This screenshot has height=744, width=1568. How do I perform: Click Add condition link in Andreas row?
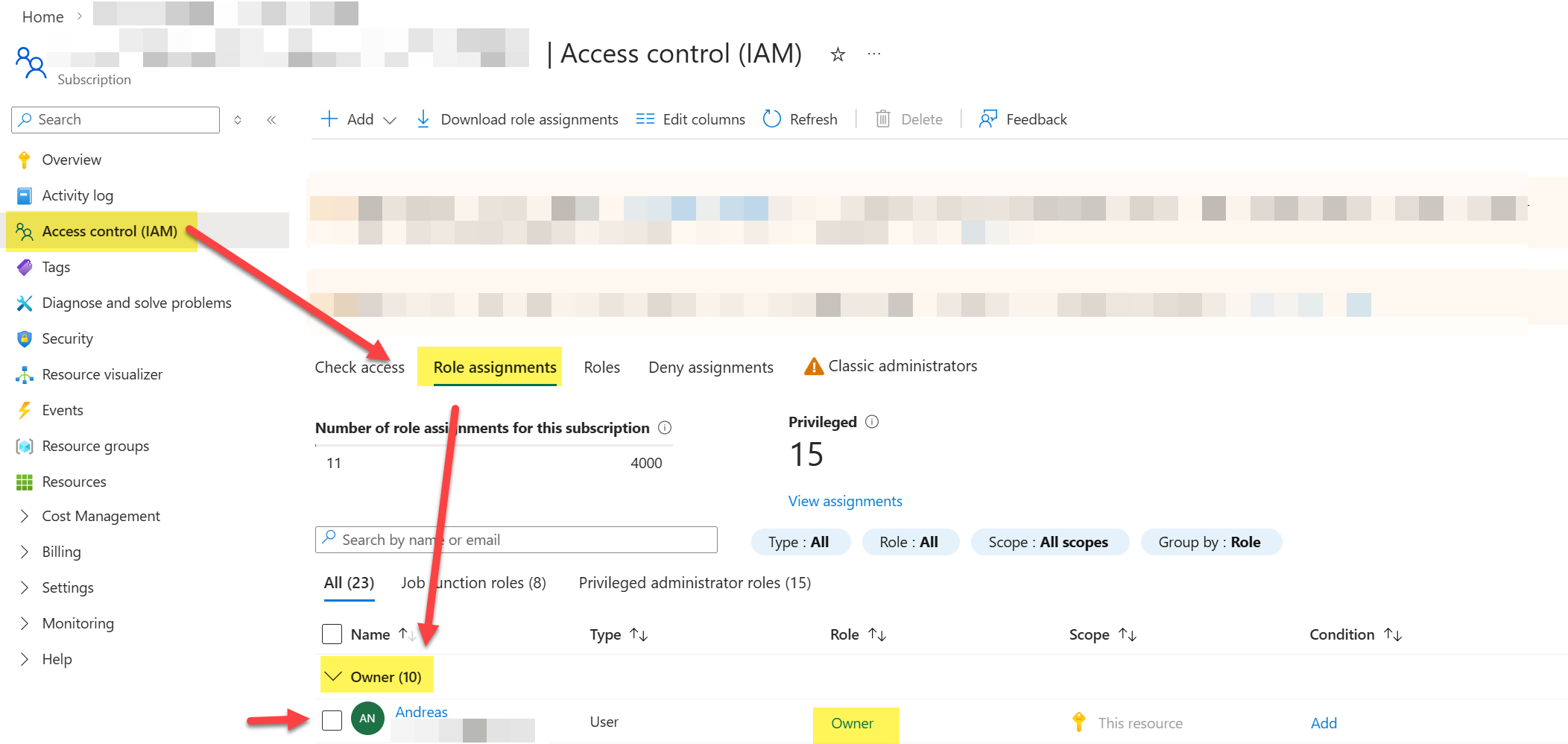1324,723
